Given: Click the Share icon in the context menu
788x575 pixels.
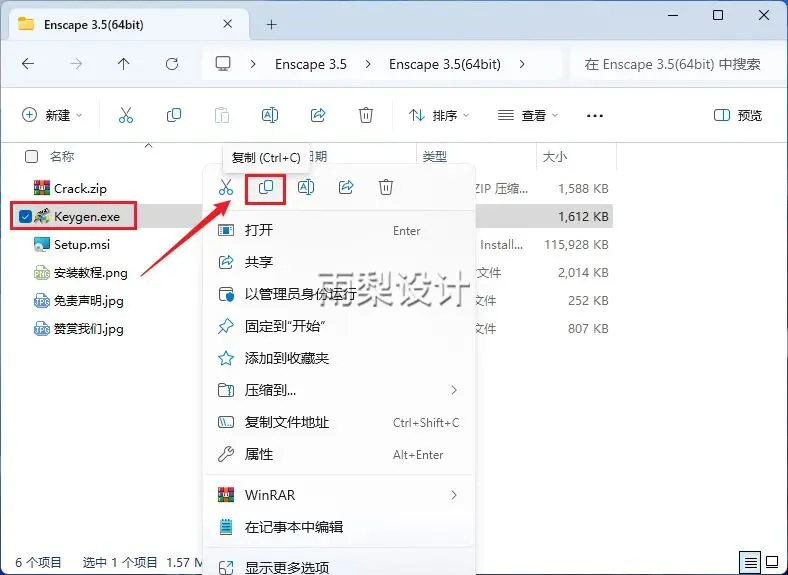Looking at the screenshot, I should point(346,188).
